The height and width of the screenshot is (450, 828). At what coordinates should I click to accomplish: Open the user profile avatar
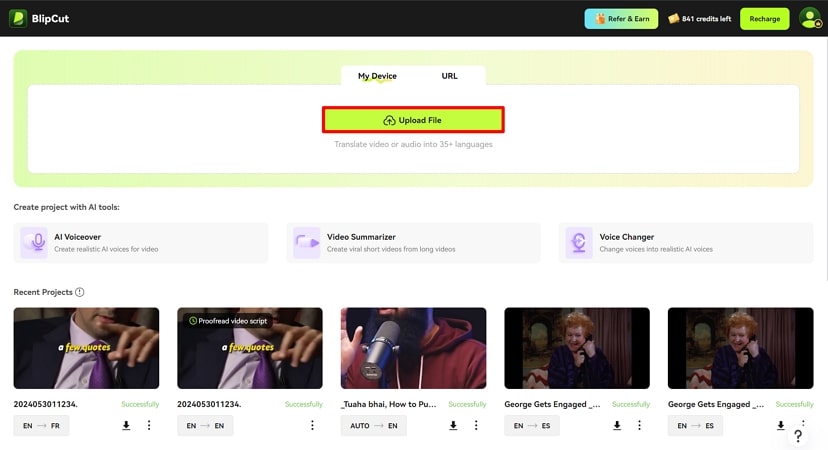[x=810, y=18]
